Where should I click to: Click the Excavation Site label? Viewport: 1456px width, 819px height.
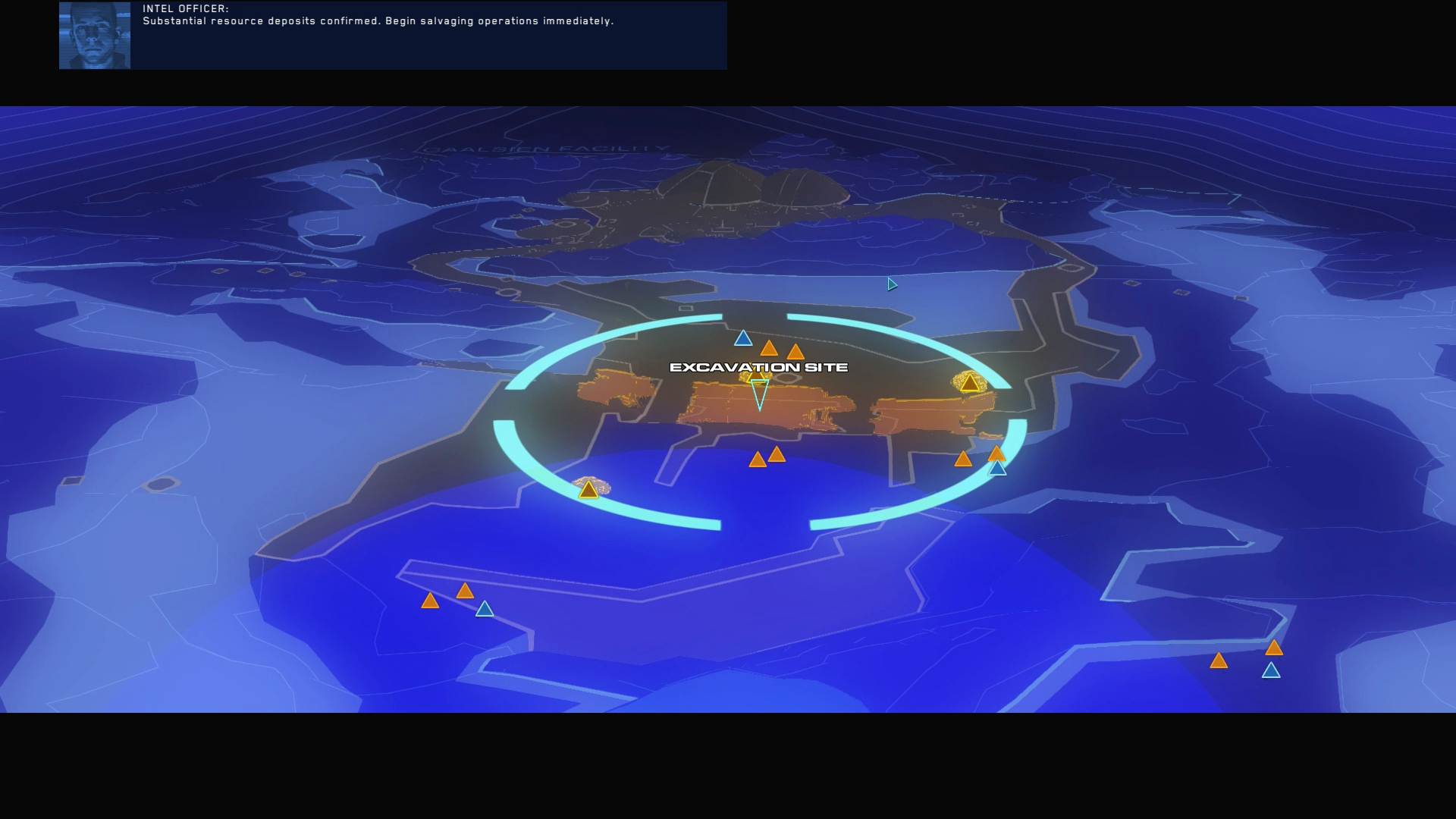point(758,368)
